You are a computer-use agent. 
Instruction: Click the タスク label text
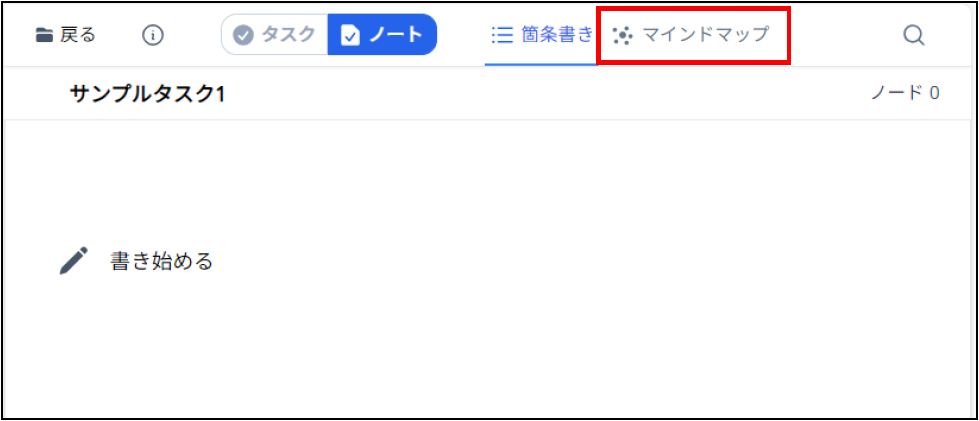click(x=288, y=34)
